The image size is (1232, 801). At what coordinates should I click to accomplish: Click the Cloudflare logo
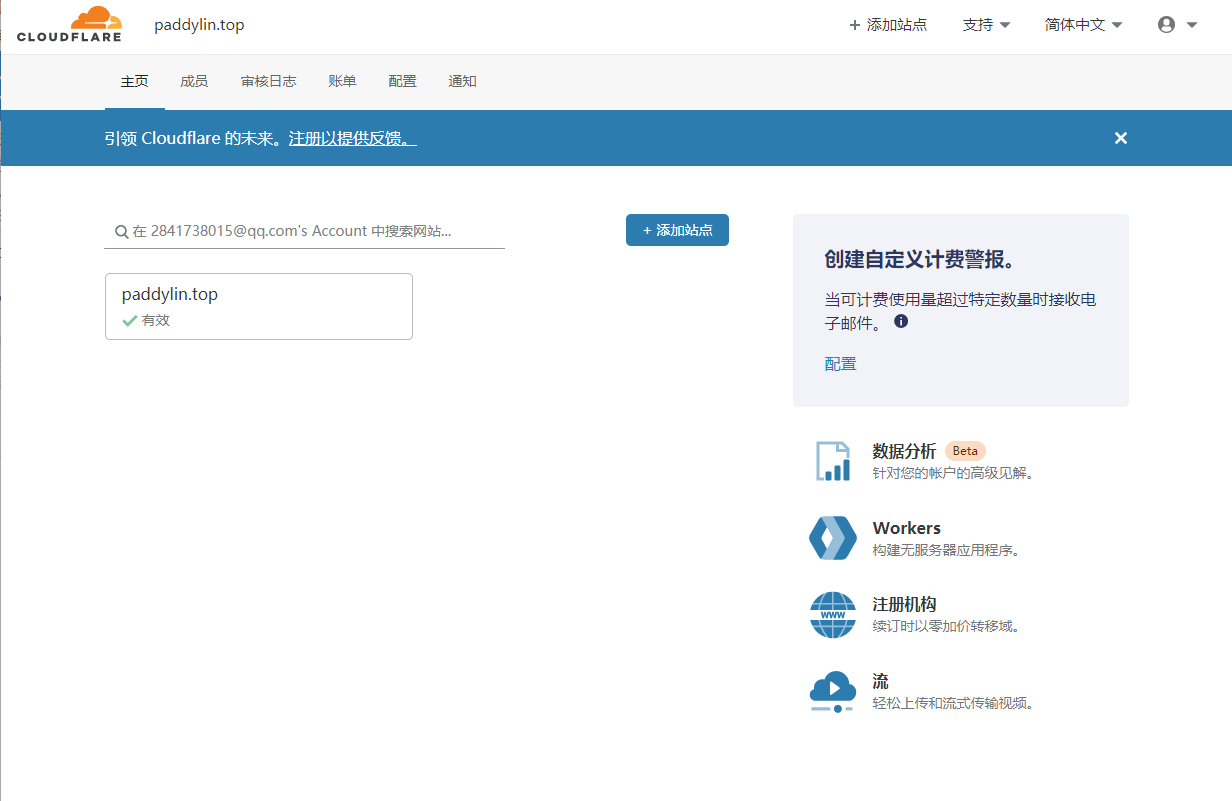pyautogui.click(x=69, y=24)
